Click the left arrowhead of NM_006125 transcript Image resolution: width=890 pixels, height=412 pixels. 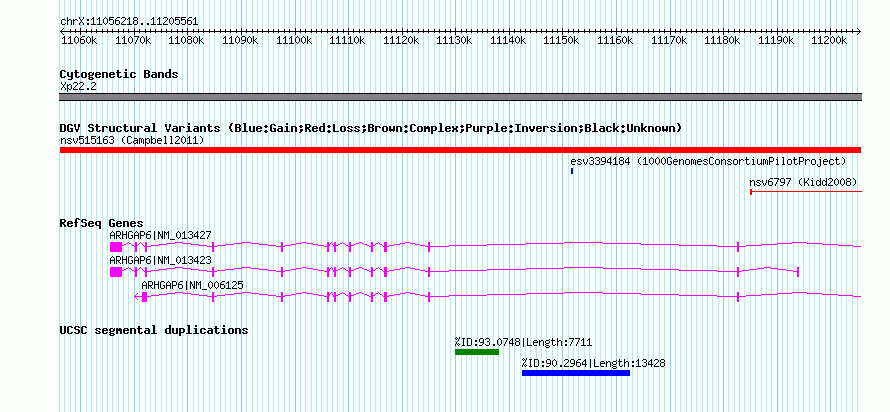(x=137, y=297)
